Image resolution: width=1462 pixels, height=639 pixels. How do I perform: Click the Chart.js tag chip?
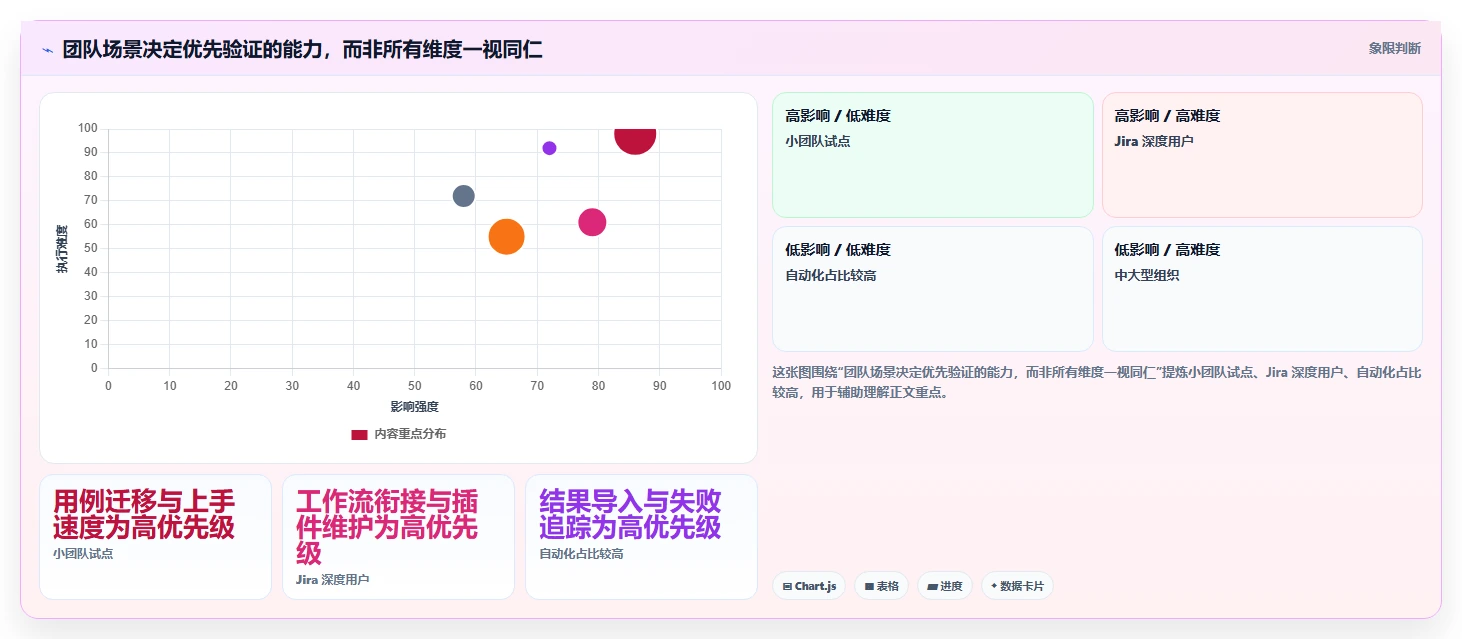[x=810, y=586]
